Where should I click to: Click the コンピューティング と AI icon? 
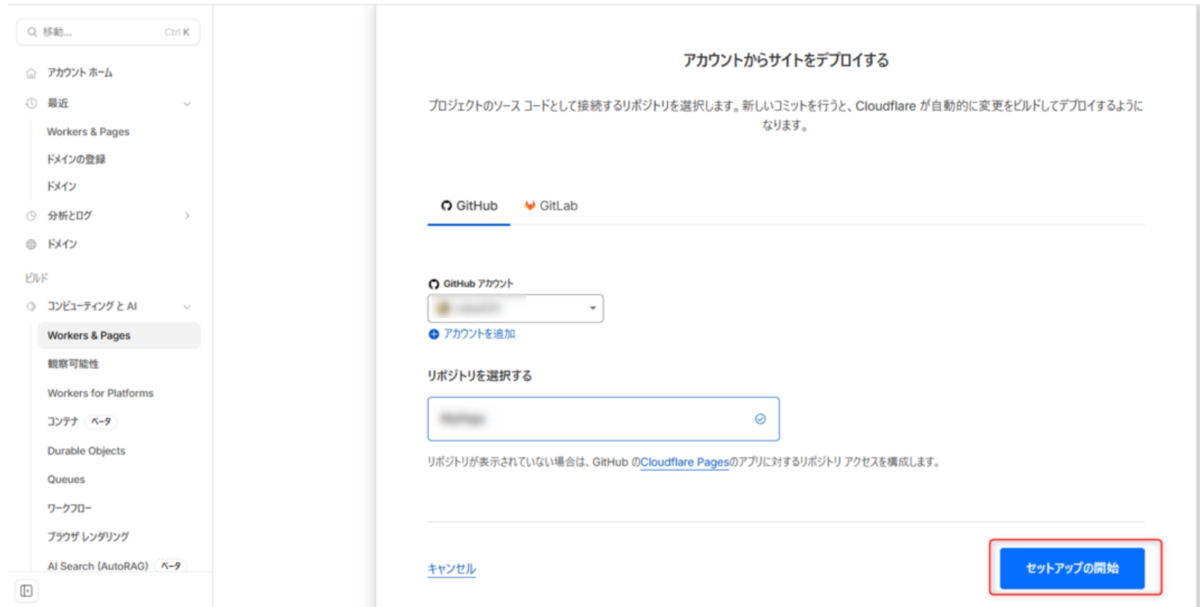pos(31,306)
